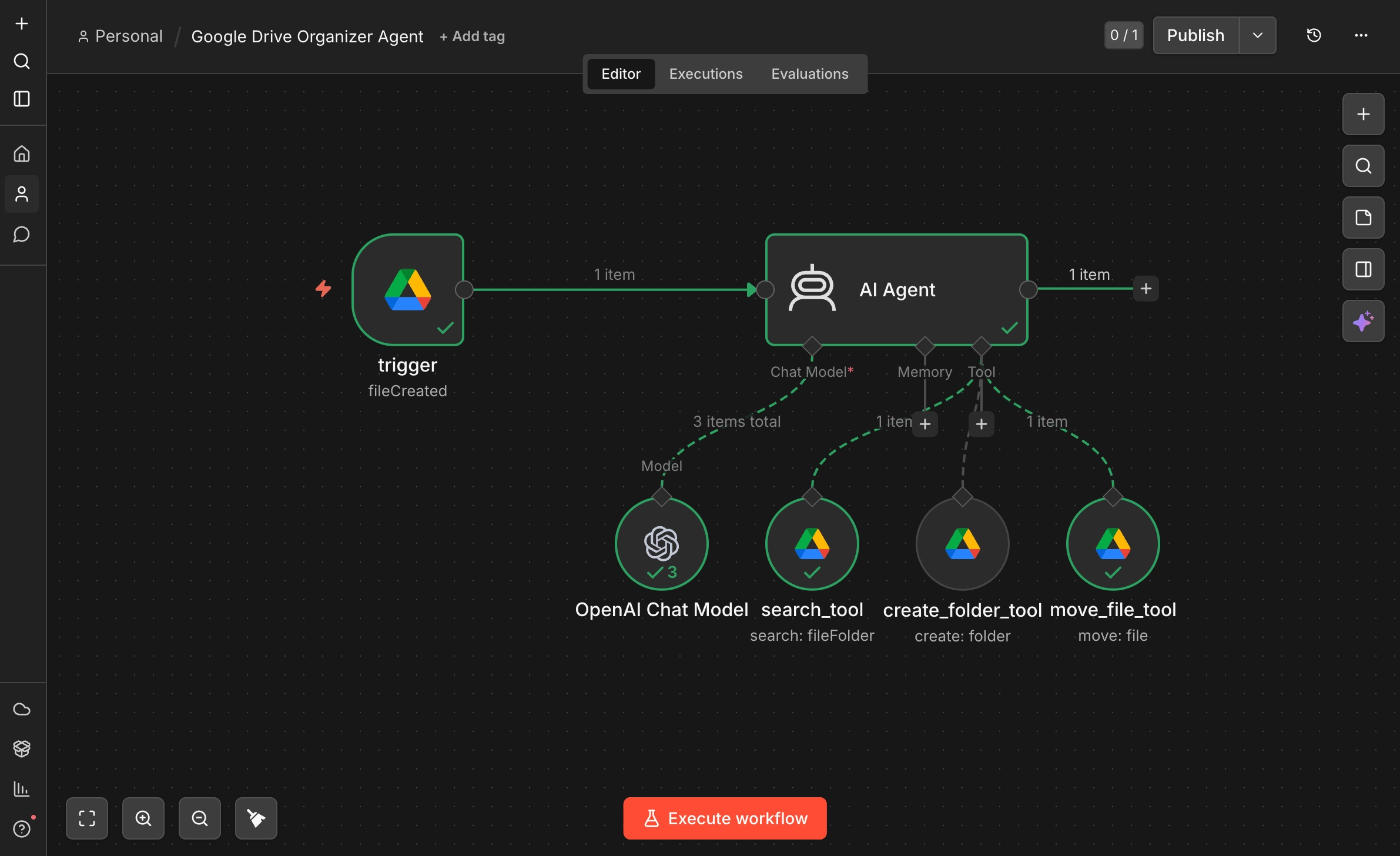Click the "create: folder" subtitle
This screenshot has width=1400, height=856.
tap(963, 636)
